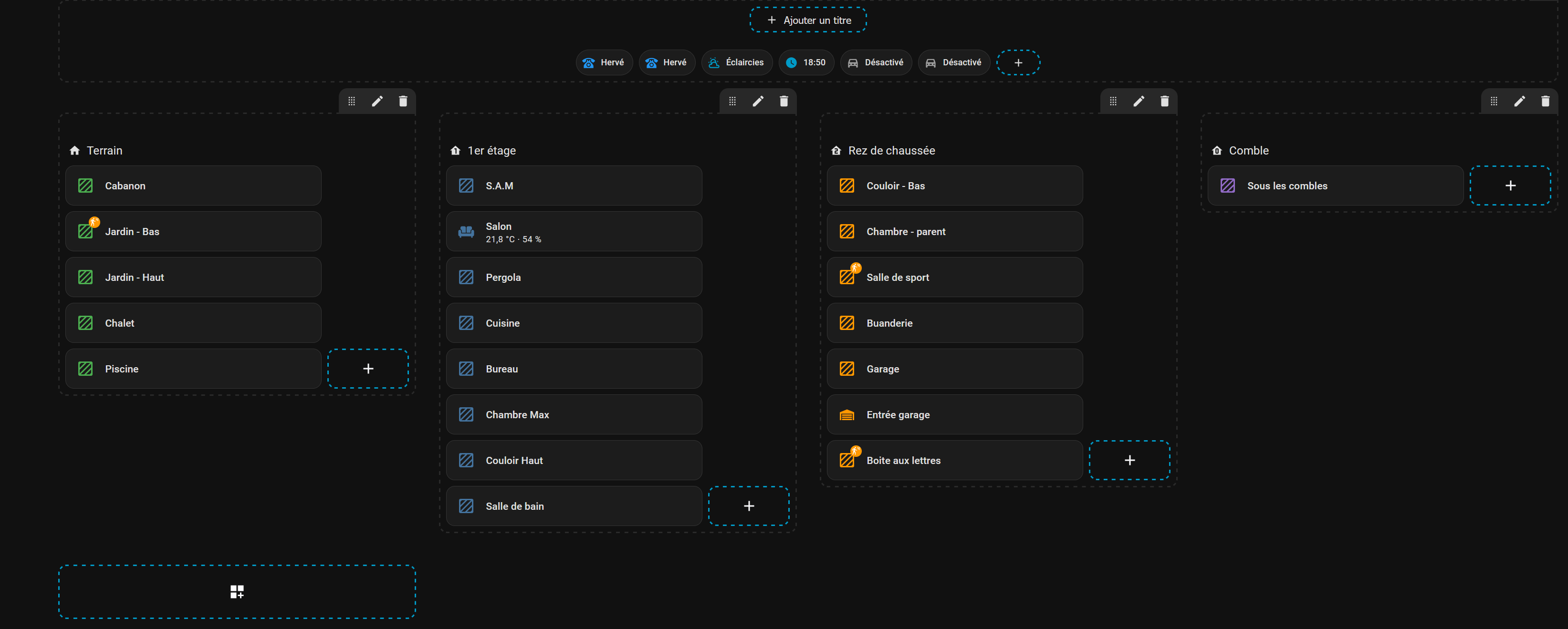This screenshot has height=629, width=1568.
Task: Select the Salle de sport card
Action: point(954,278)
